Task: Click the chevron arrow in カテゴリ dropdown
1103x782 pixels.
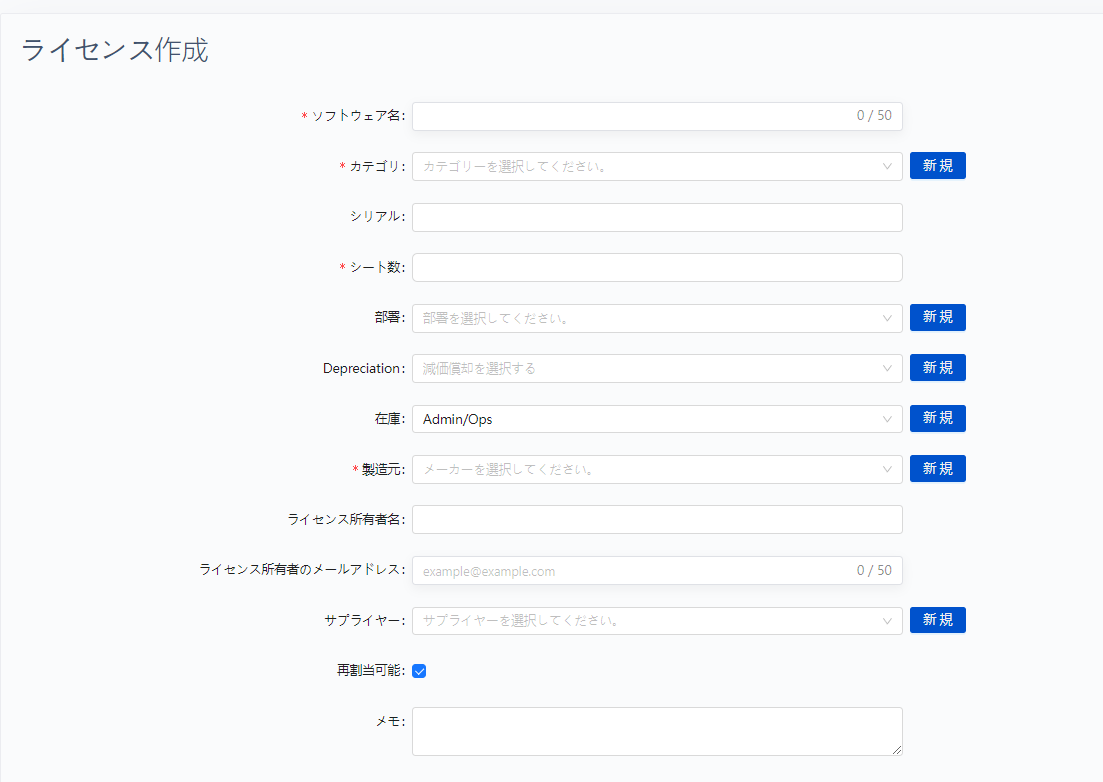Action: click(x=887, y=167)
